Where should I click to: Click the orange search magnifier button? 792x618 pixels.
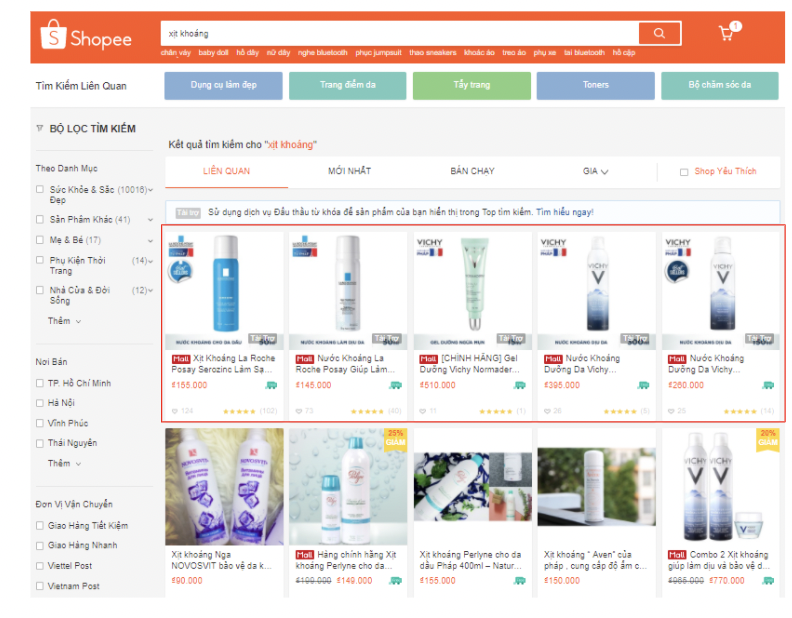(x=659, y=33)
